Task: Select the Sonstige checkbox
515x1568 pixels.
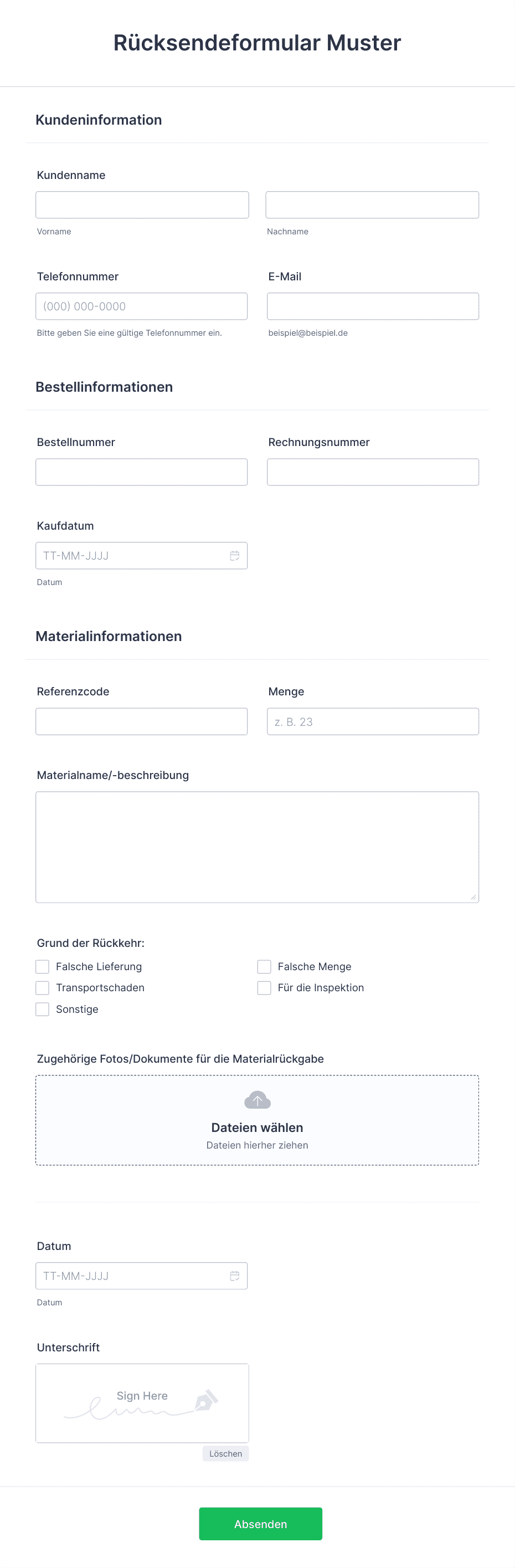Action: click(42, 1009)
